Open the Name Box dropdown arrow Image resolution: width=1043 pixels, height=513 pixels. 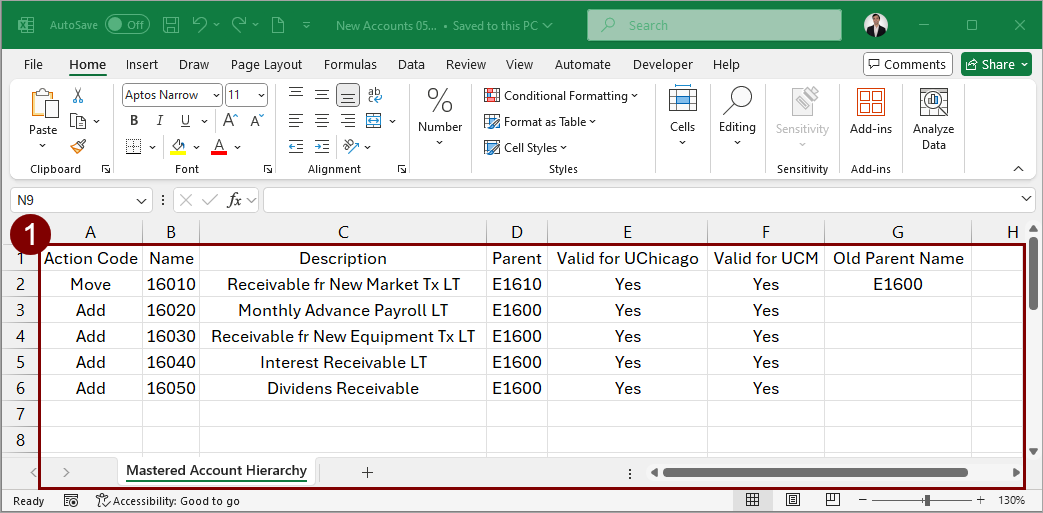tap(141, 200)
